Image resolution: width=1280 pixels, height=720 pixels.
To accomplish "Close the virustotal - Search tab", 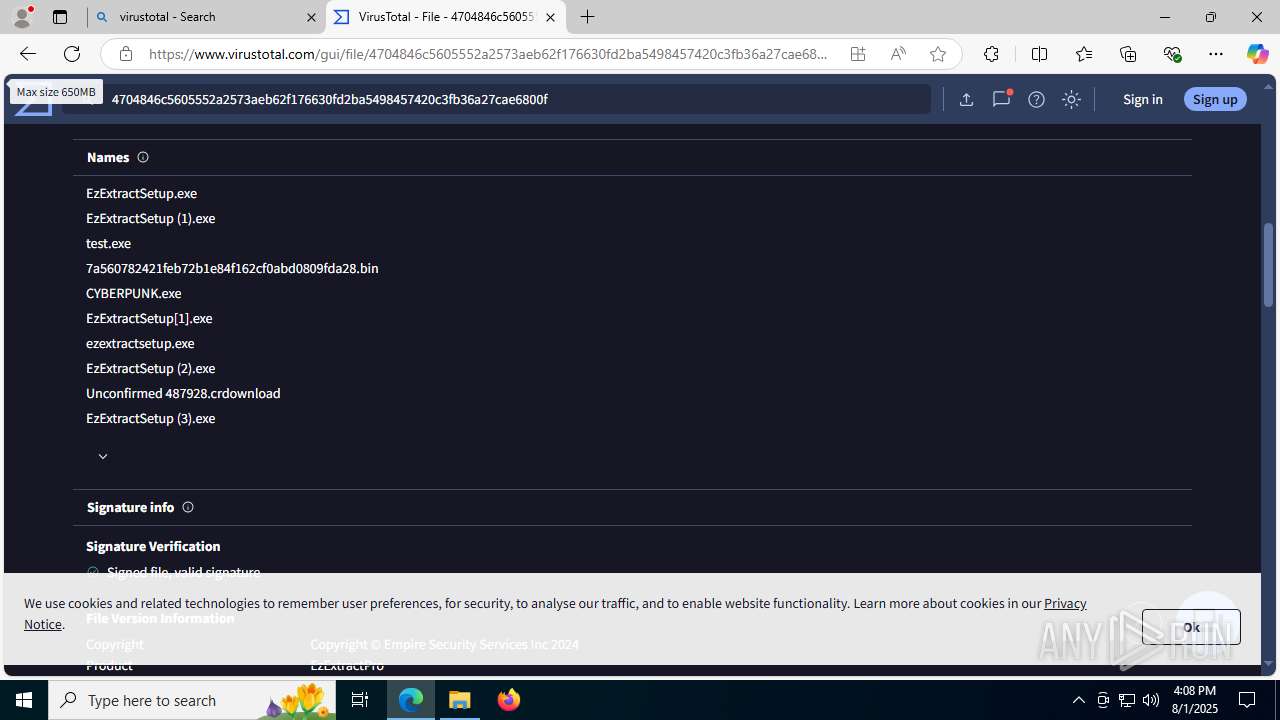I will coord(311,17).
